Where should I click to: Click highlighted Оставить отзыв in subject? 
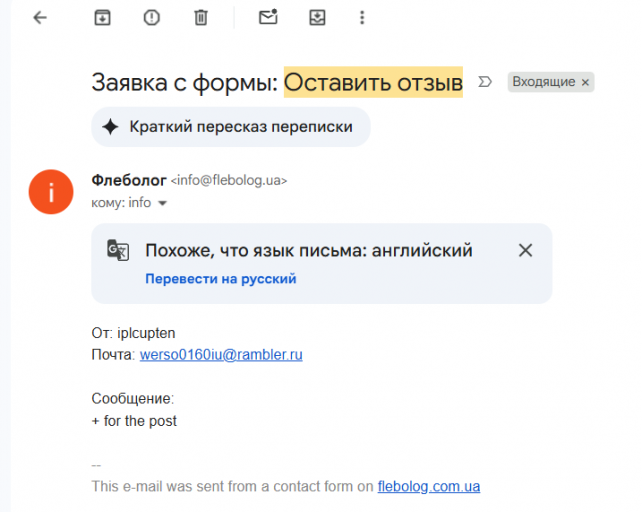click(373, 82)
